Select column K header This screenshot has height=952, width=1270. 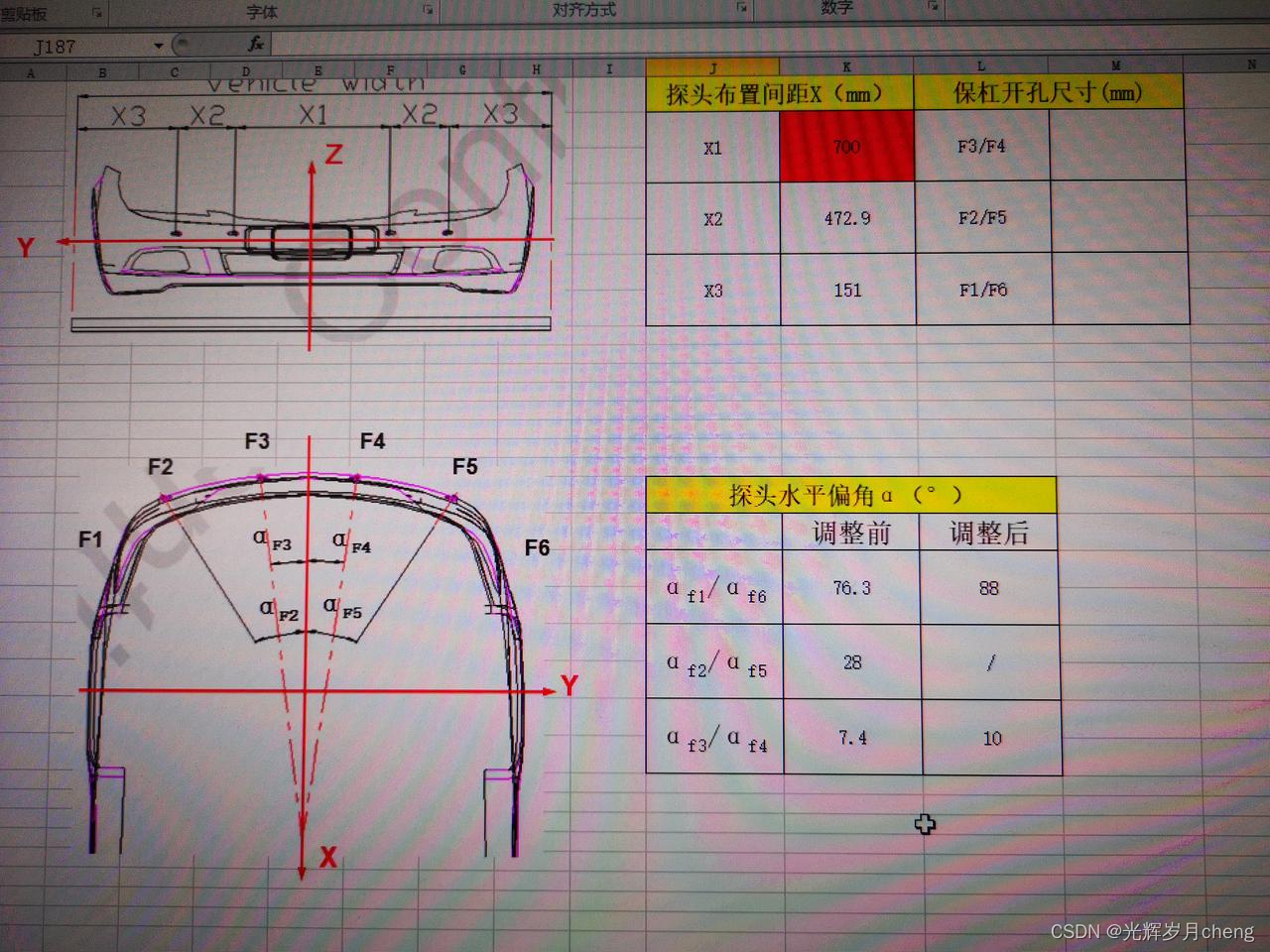point(846,66)
